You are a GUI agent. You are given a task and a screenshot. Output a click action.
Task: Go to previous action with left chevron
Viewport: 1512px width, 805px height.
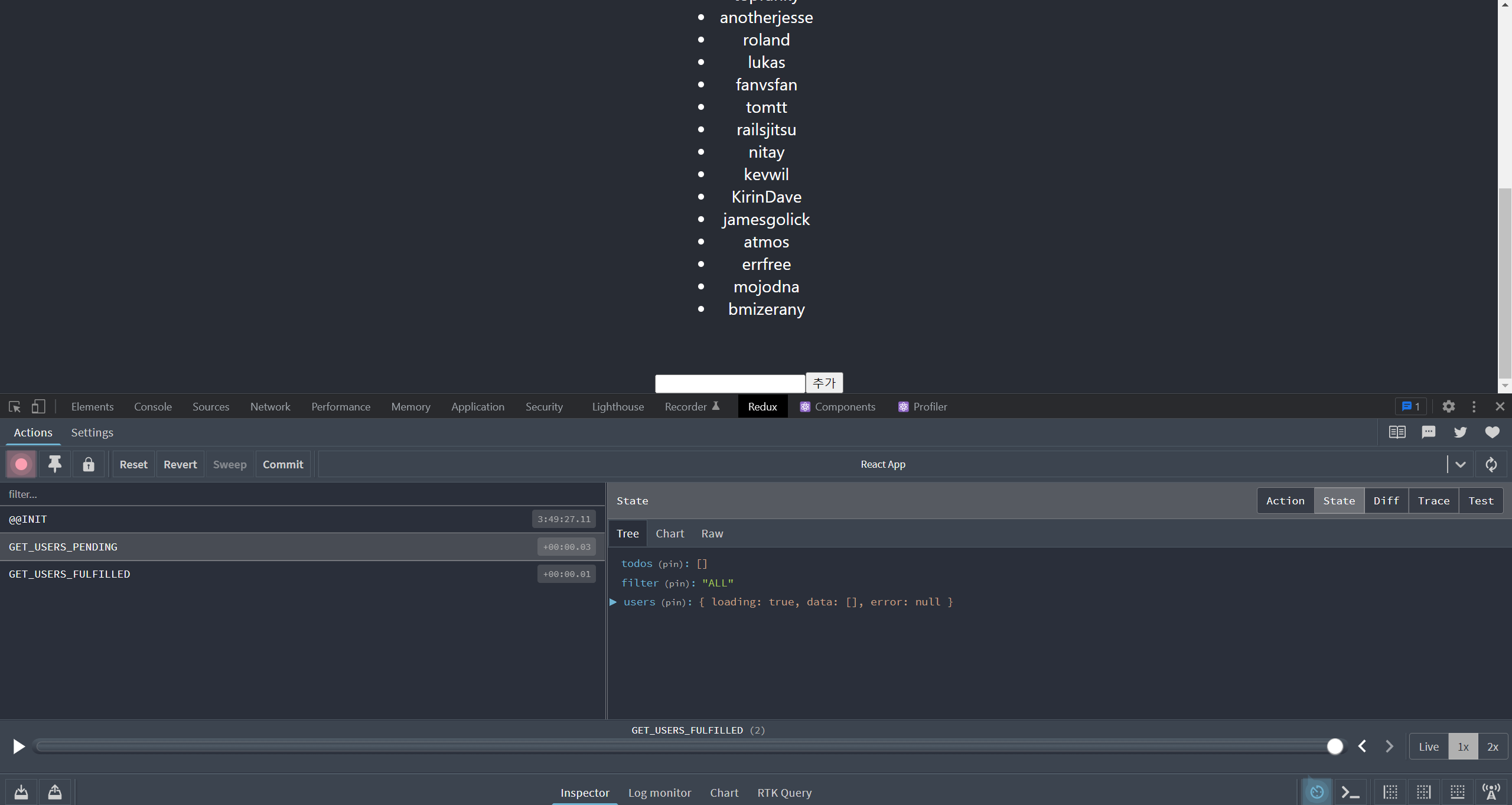[1363, 747]
